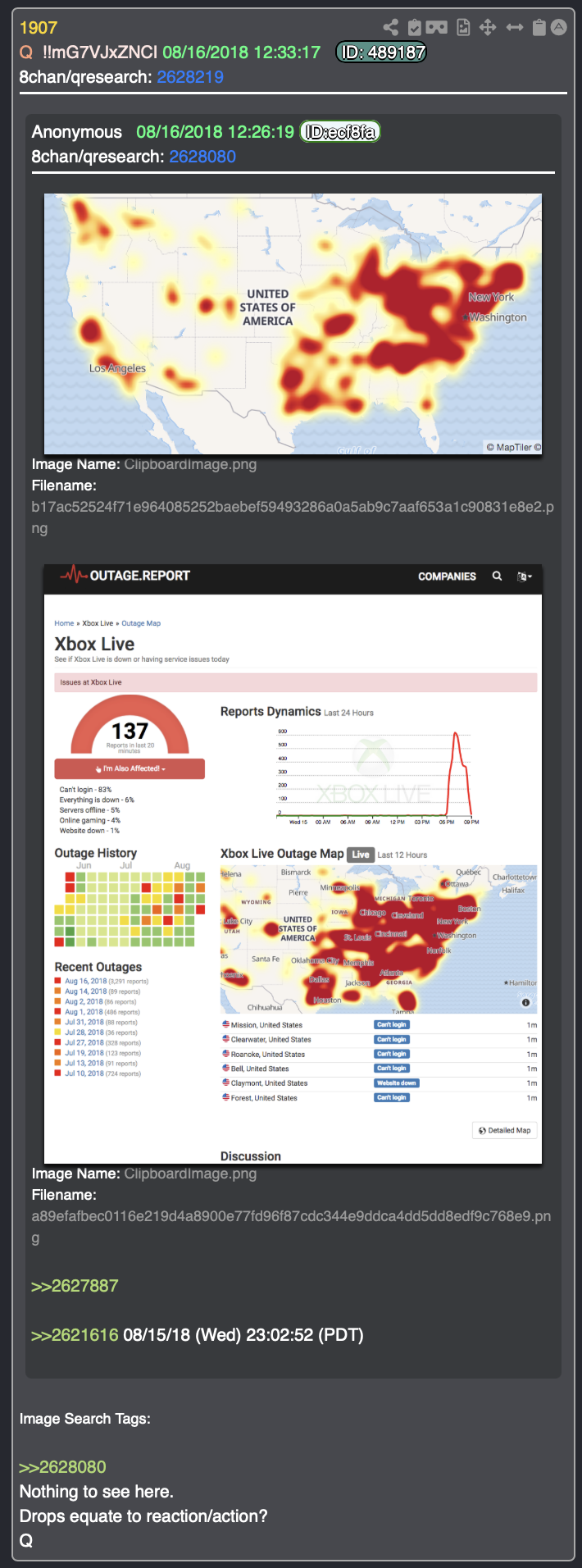The height and width of the screenshot is (1568, 582).
Task: Click the Website down tag for Claymont
Action: pos(397,1083)
